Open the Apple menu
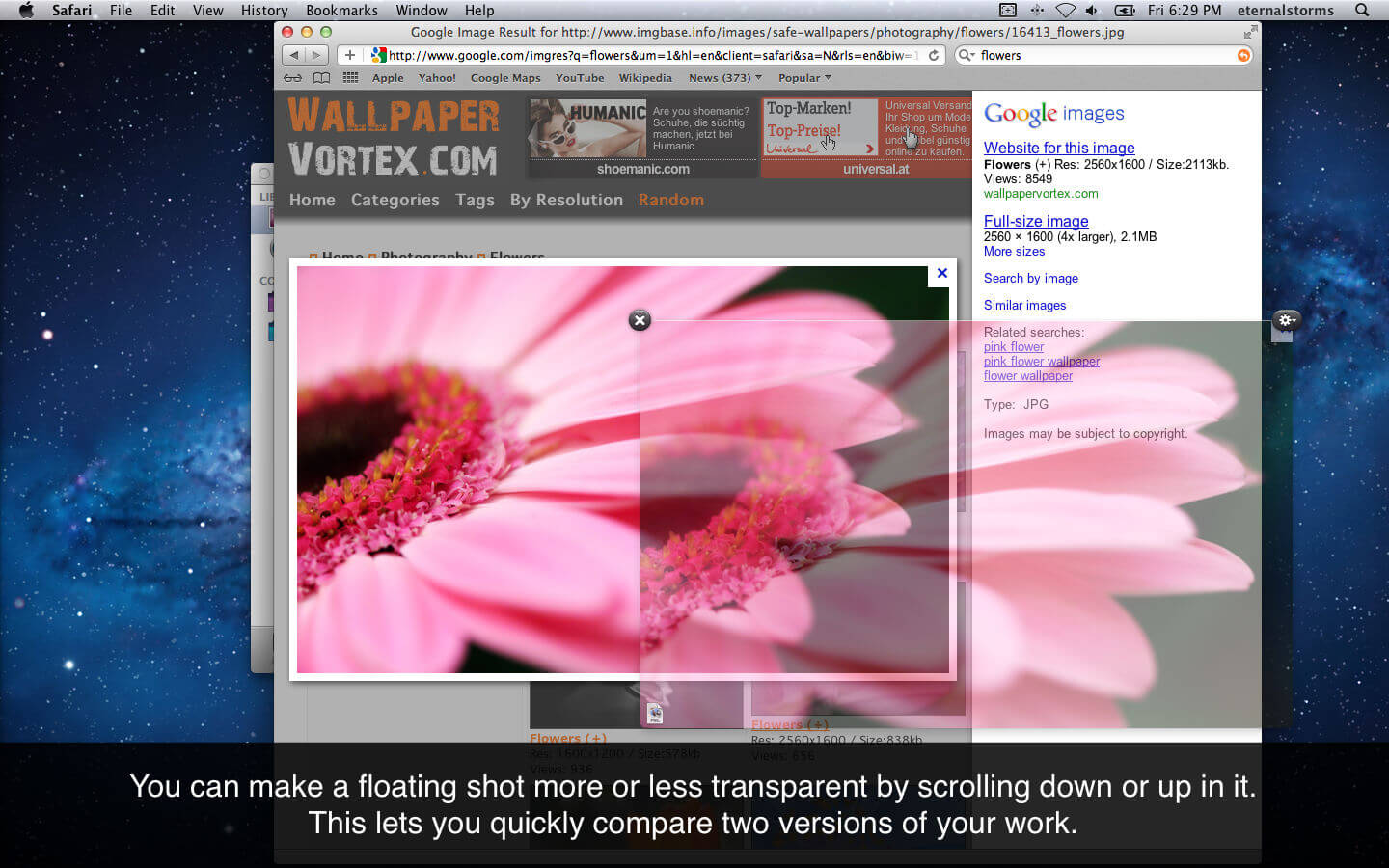The image size is (1389, 868). tap(26, 11)
